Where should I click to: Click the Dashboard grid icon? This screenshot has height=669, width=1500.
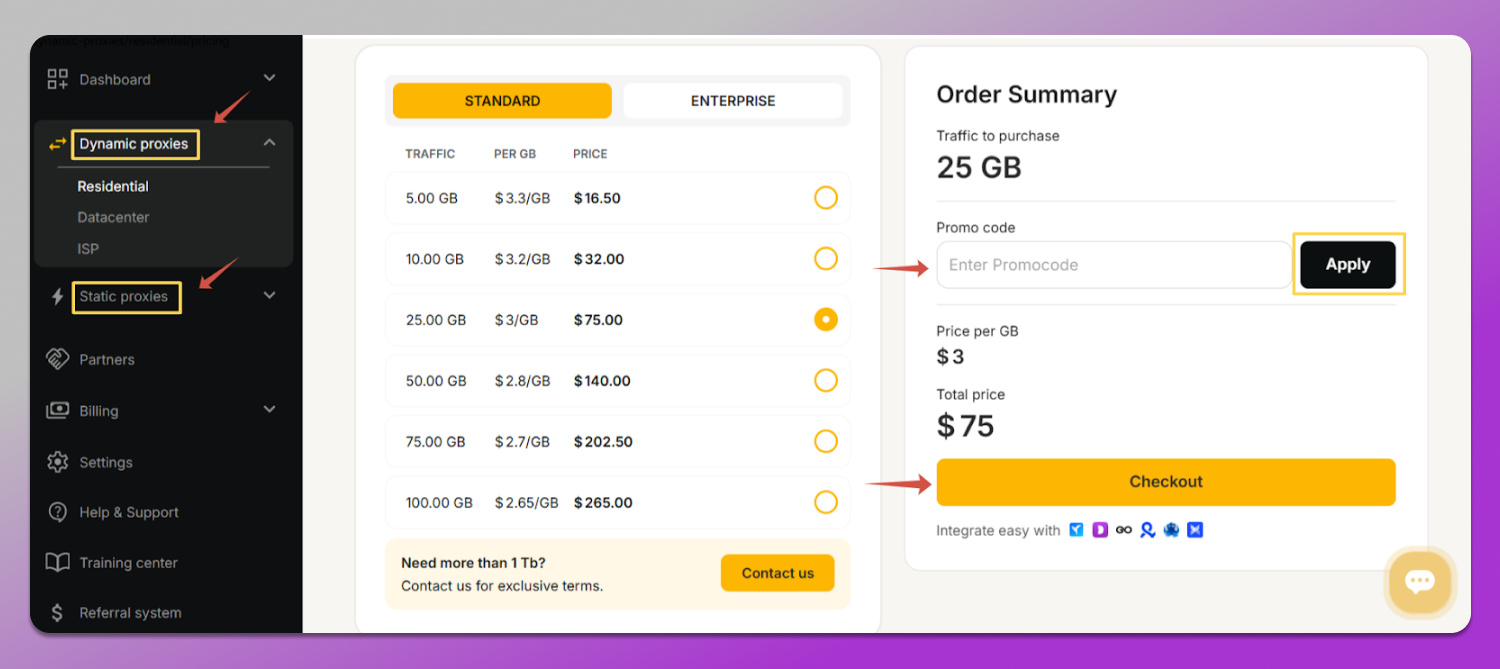(x=58, y=79)
